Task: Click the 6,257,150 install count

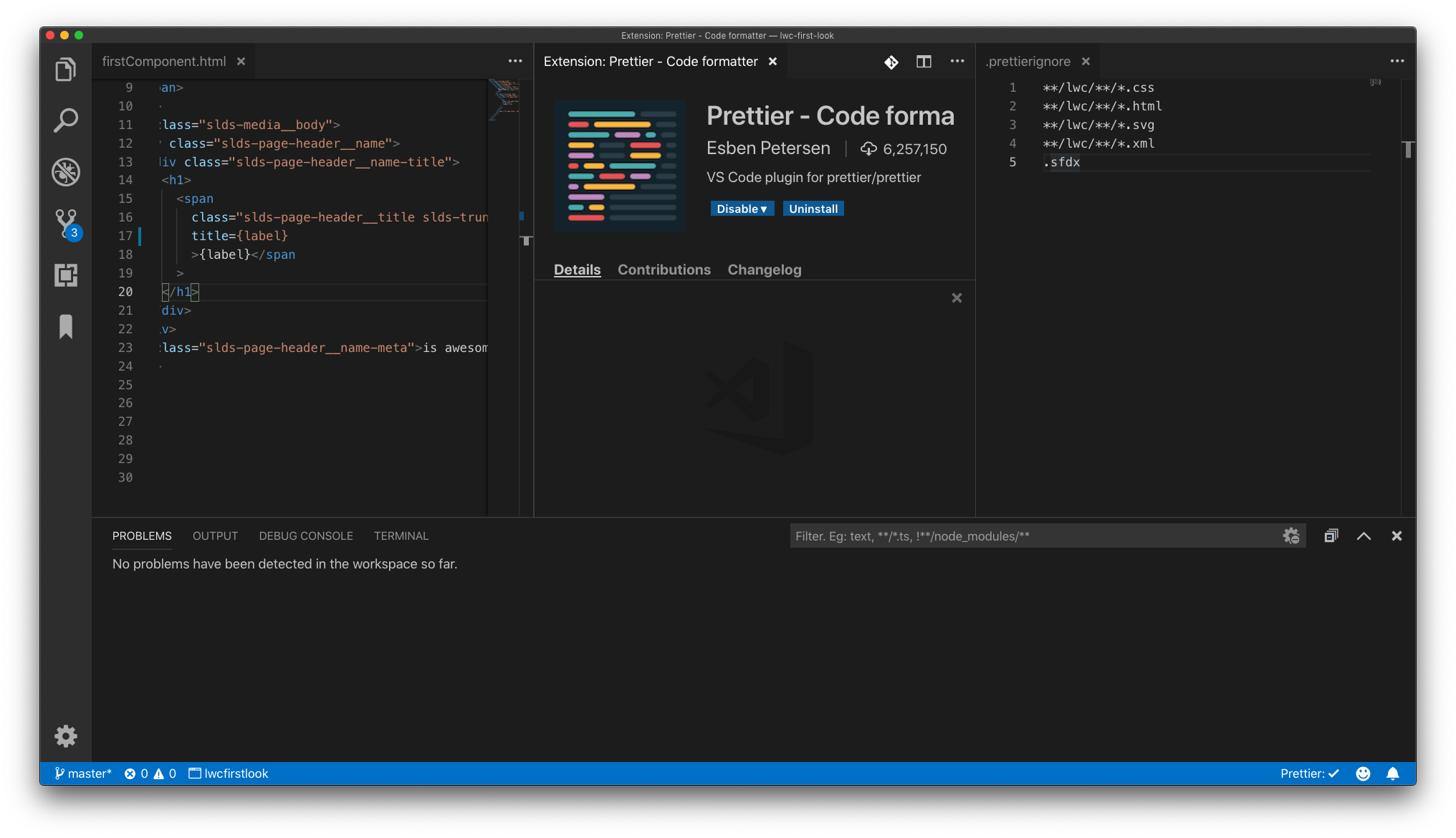Action: click(904, 149)
